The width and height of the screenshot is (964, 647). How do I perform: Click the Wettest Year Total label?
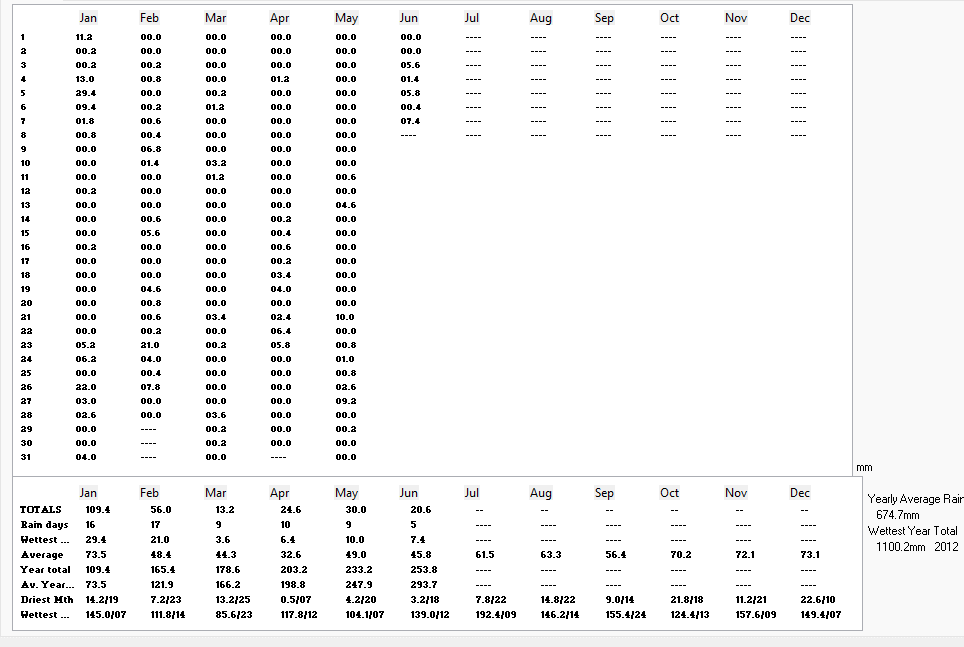(913, 531)
